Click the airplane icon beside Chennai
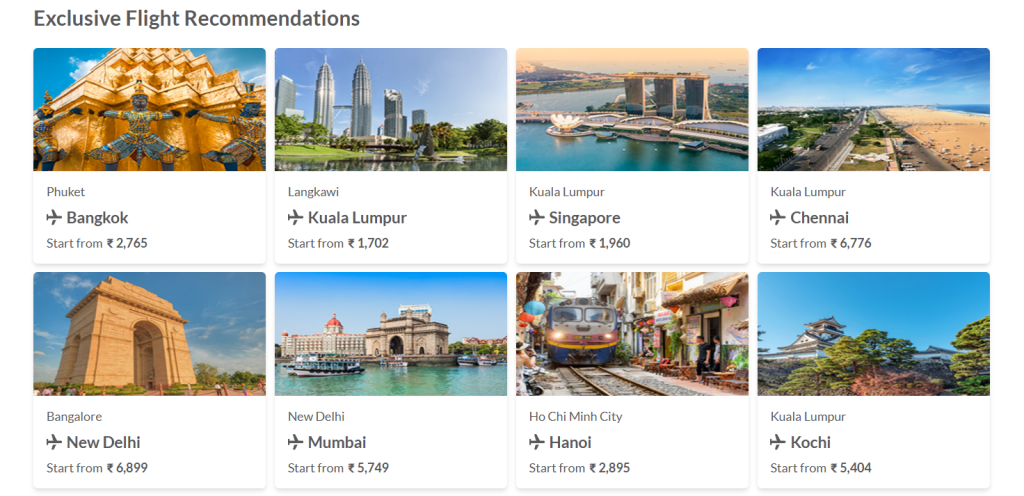The image size is (1024, 496). (778, 217)
